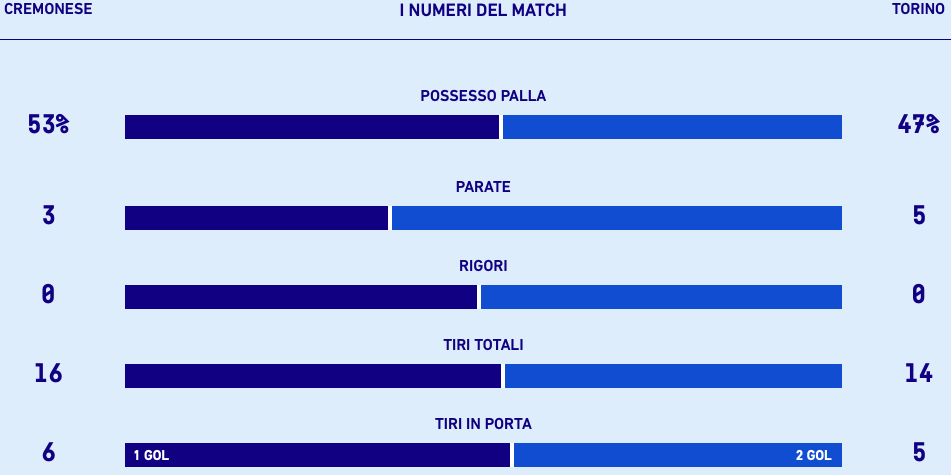
Task: Click the Possesso Palla stat label
Action: 483,96
